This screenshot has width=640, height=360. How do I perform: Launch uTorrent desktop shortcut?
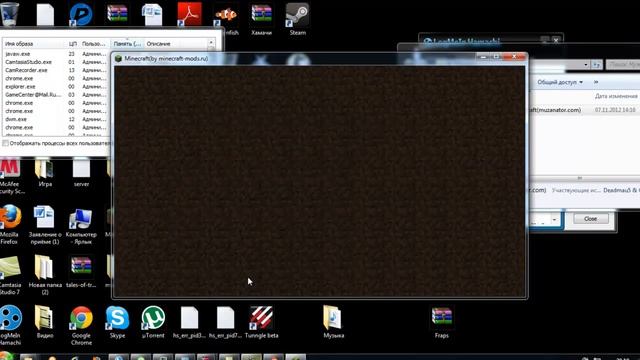[x=153, y=322]
